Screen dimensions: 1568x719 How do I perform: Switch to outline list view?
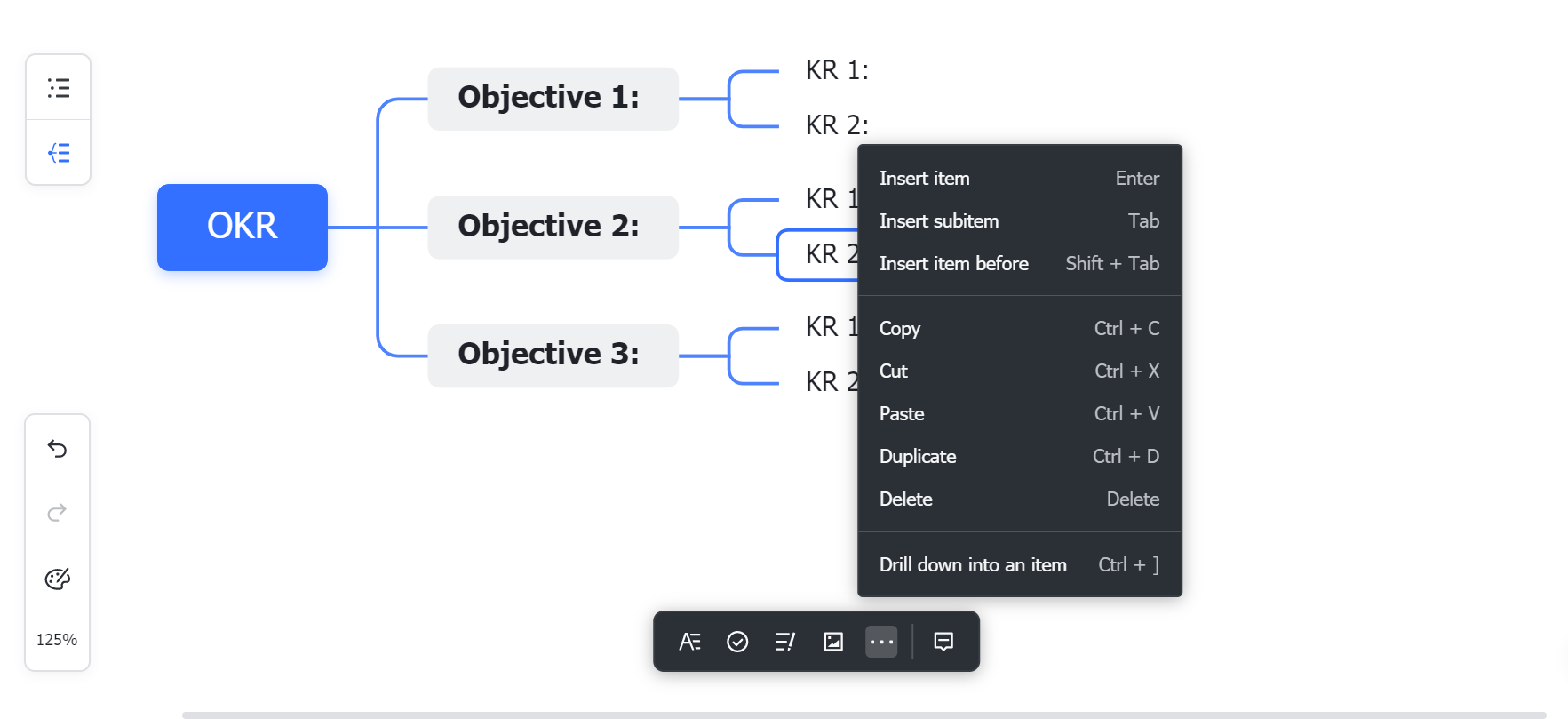click(58, 86)
